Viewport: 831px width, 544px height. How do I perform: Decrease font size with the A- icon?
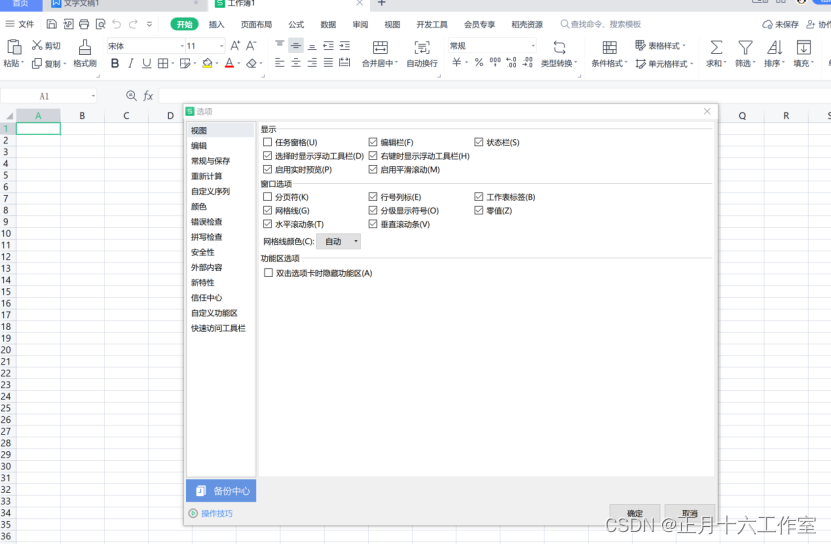click(x=251, y=46)
